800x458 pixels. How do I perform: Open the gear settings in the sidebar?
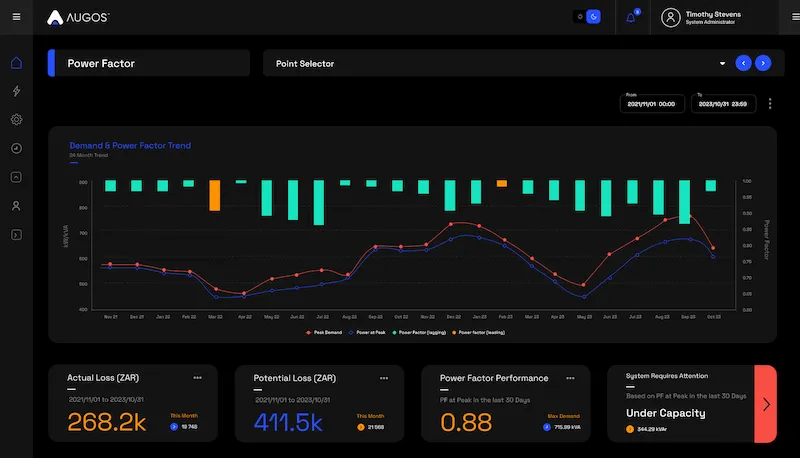pyautogui.click(x=16, y=120)
